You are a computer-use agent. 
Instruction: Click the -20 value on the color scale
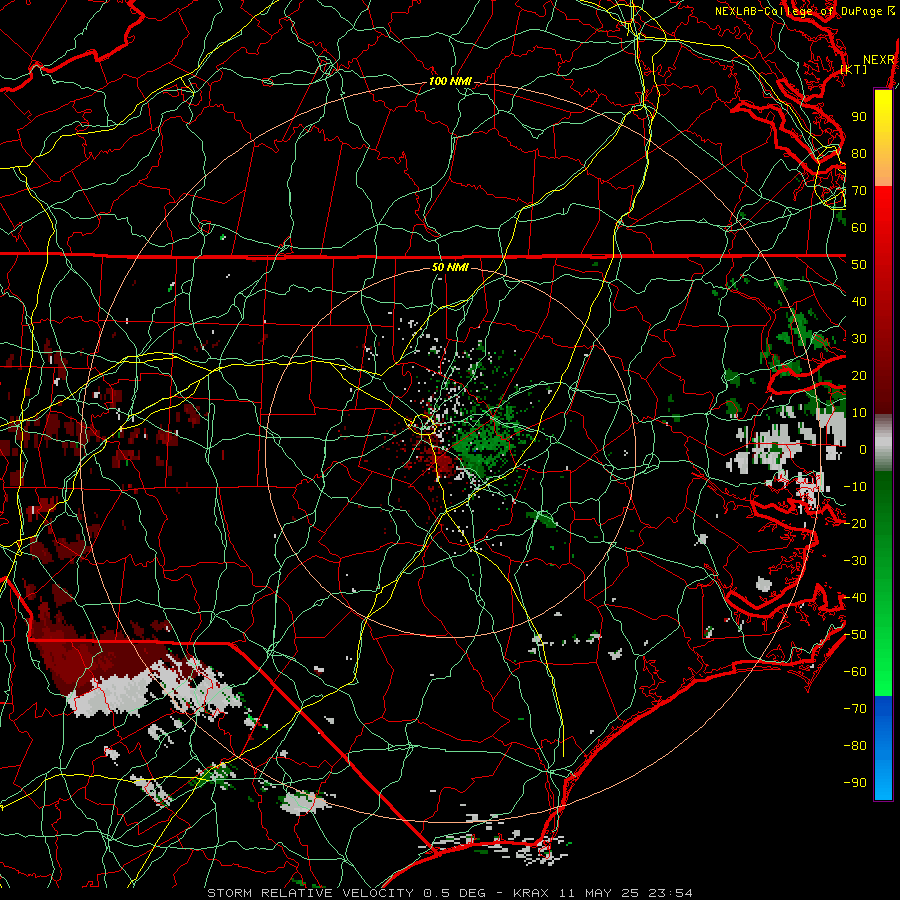(855, 523)
